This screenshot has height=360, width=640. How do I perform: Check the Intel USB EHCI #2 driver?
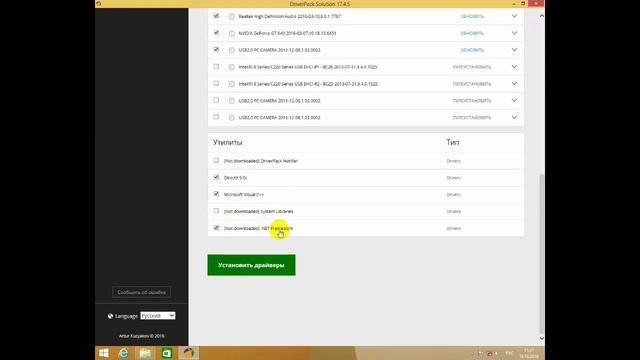(x=216, y=83)
